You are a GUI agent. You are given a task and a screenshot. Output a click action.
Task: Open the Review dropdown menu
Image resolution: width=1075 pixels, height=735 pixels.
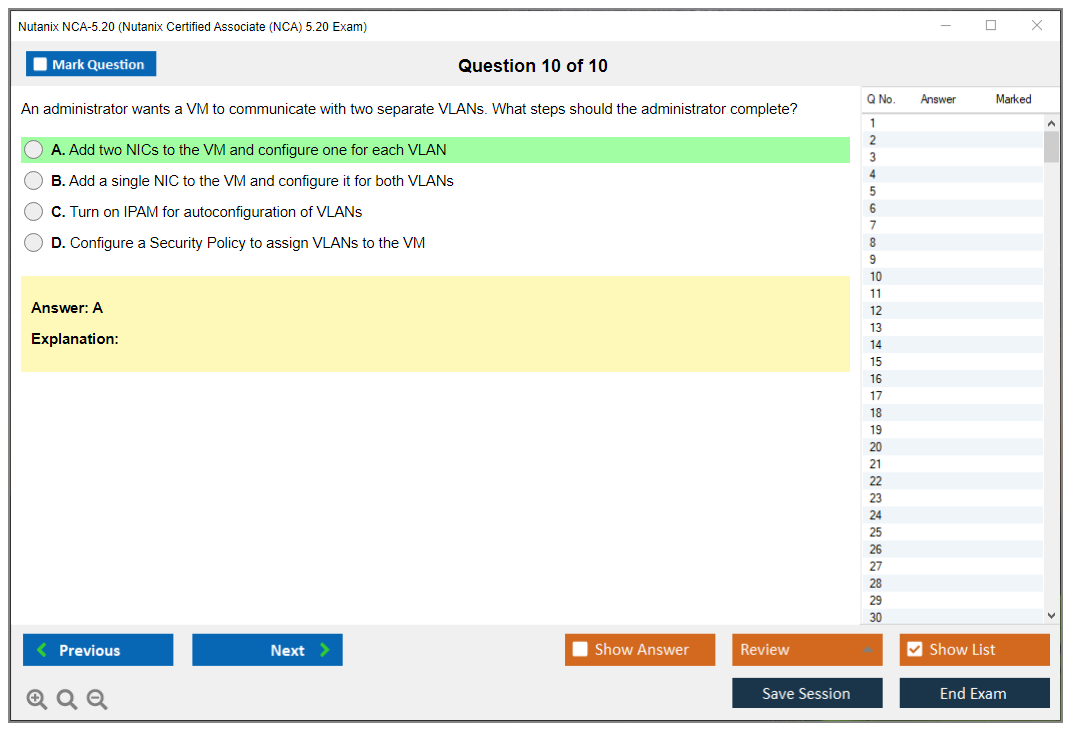(806, 650)
